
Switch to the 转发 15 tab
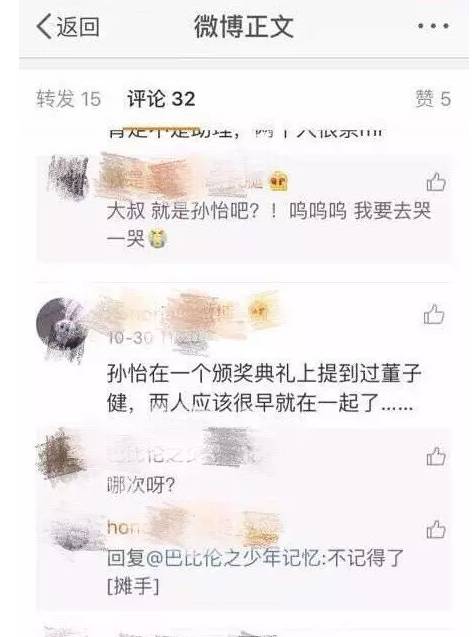(x=68, y=99)
